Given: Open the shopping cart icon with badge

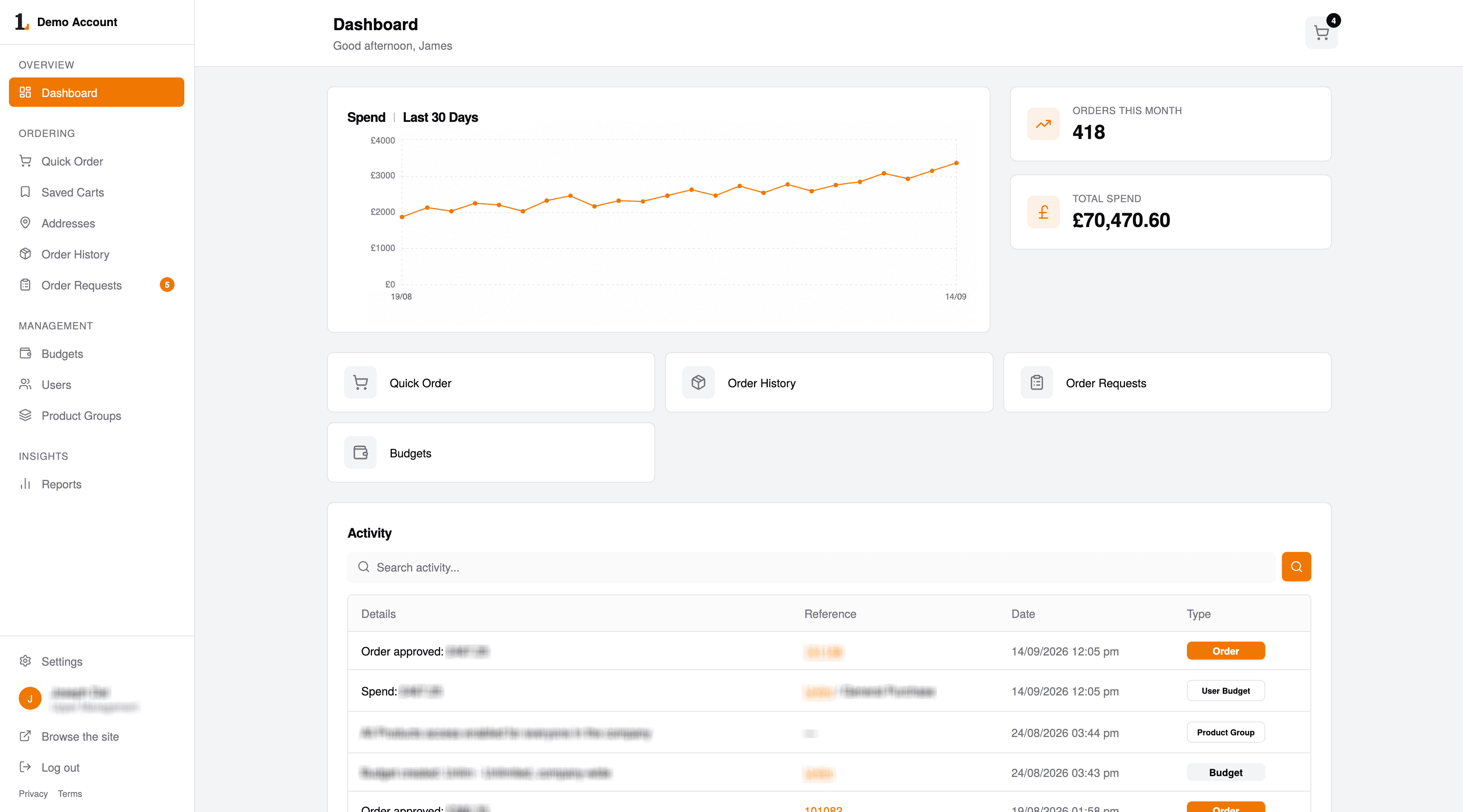Looking at the screenshot, I should (1321, 32).
